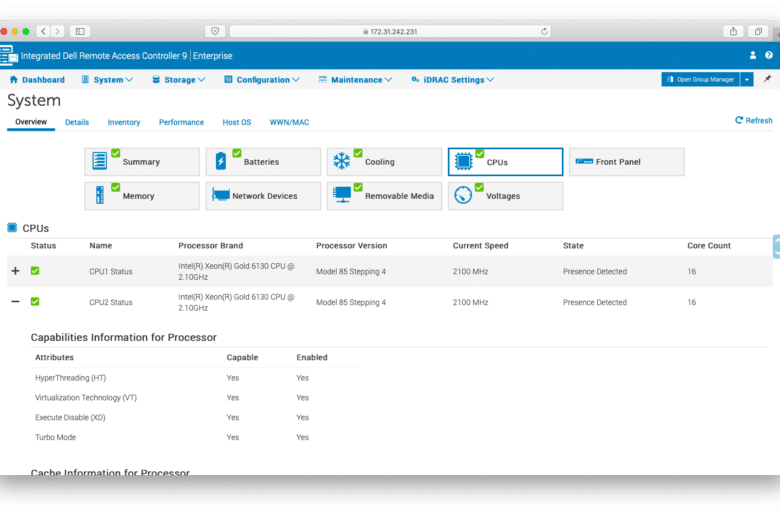Open the Cooling snowflake tile
Screen dimensions: 780x516
tap(384, 162)
